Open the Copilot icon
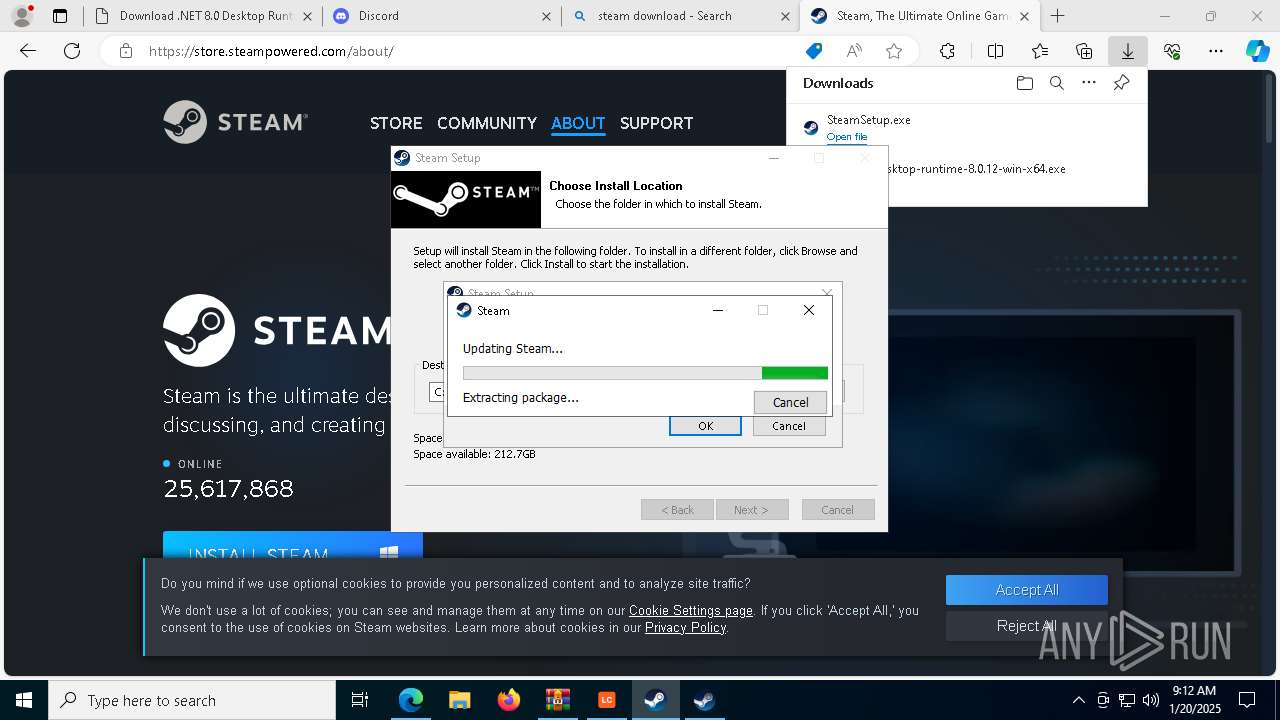The height and width of the screenshot is (720, 1280). (x=1257, y=51)
